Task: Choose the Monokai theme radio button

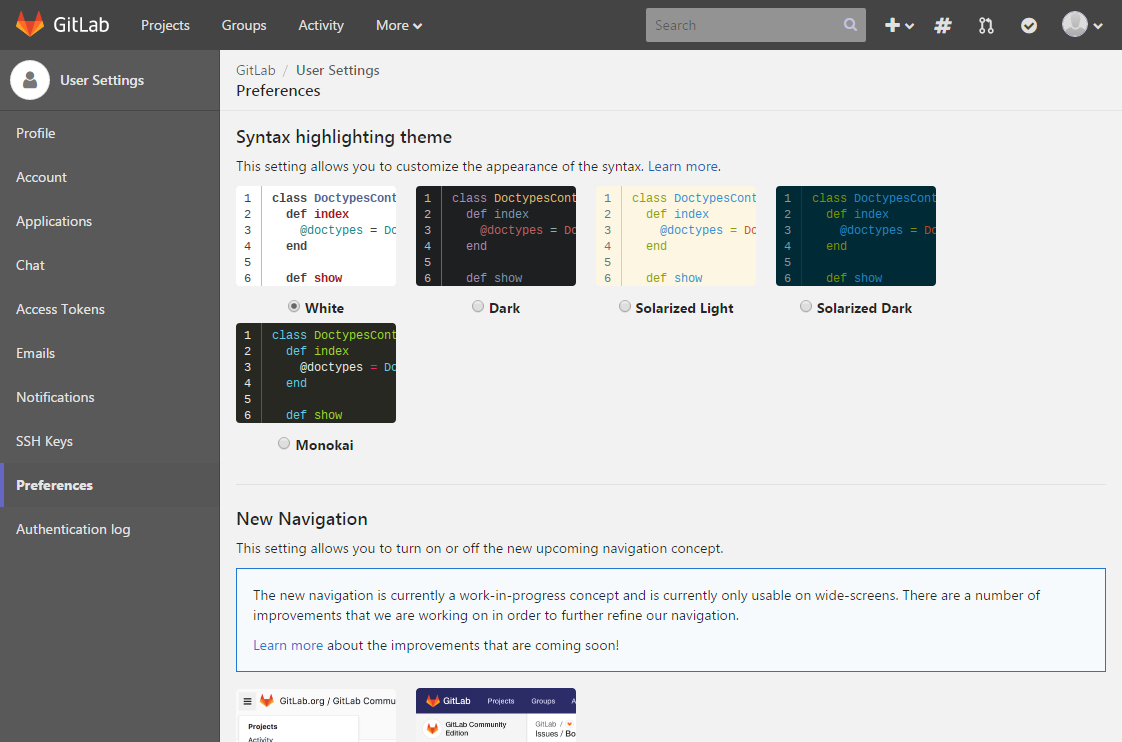Action: pos(284,444)
